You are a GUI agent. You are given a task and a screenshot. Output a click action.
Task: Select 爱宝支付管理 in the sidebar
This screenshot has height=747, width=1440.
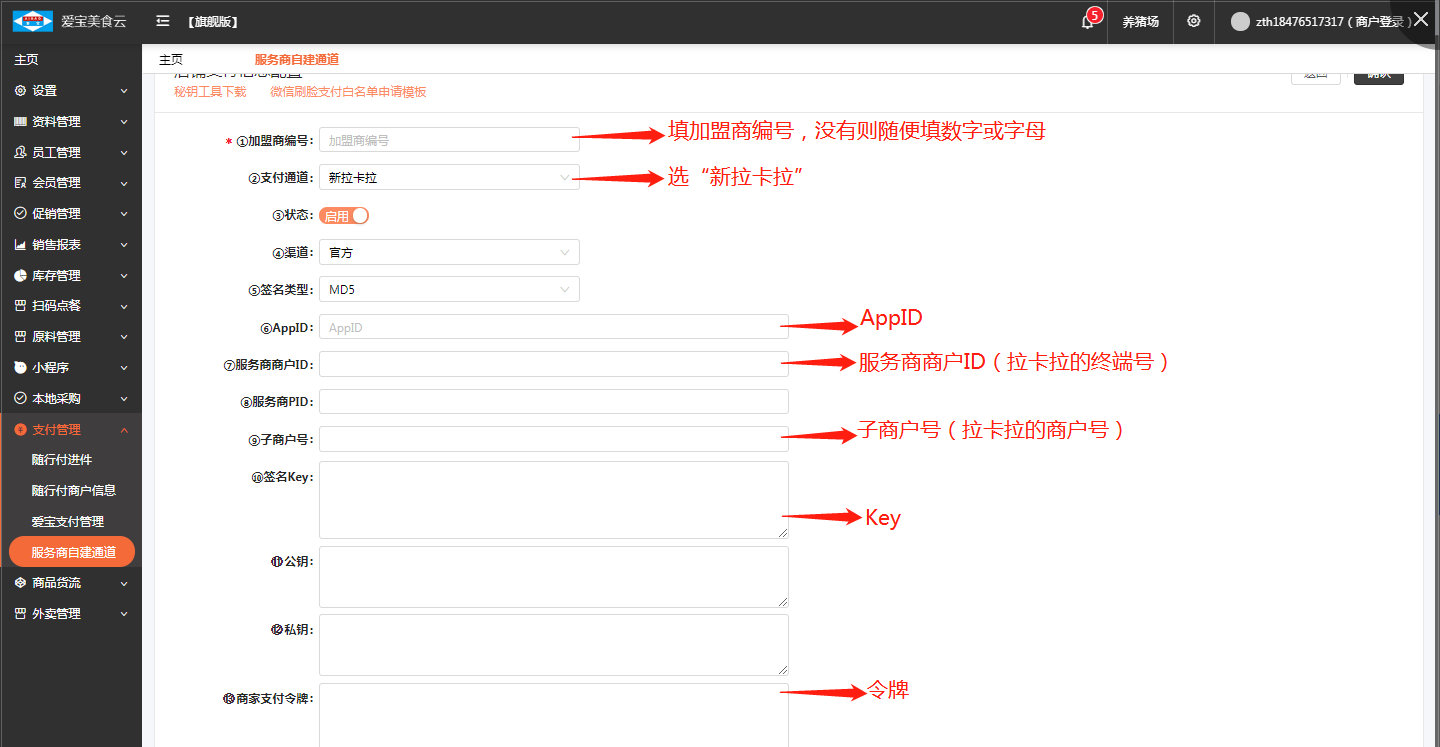click(x=67, y=522)
